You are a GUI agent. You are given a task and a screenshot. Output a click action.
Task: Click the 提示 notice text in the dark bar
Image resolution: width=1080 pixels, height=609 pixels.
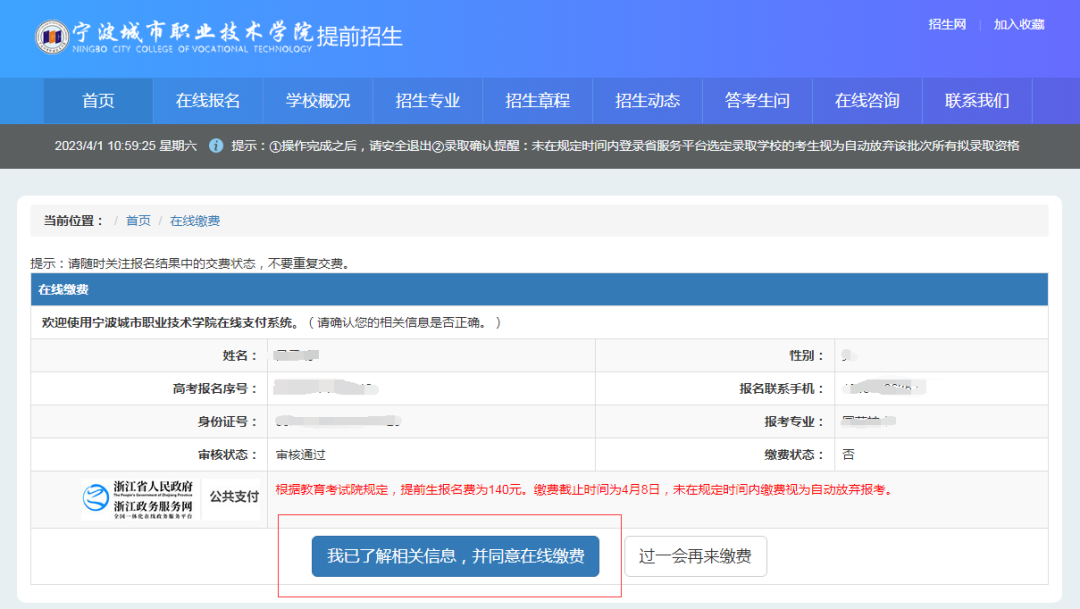625,146
